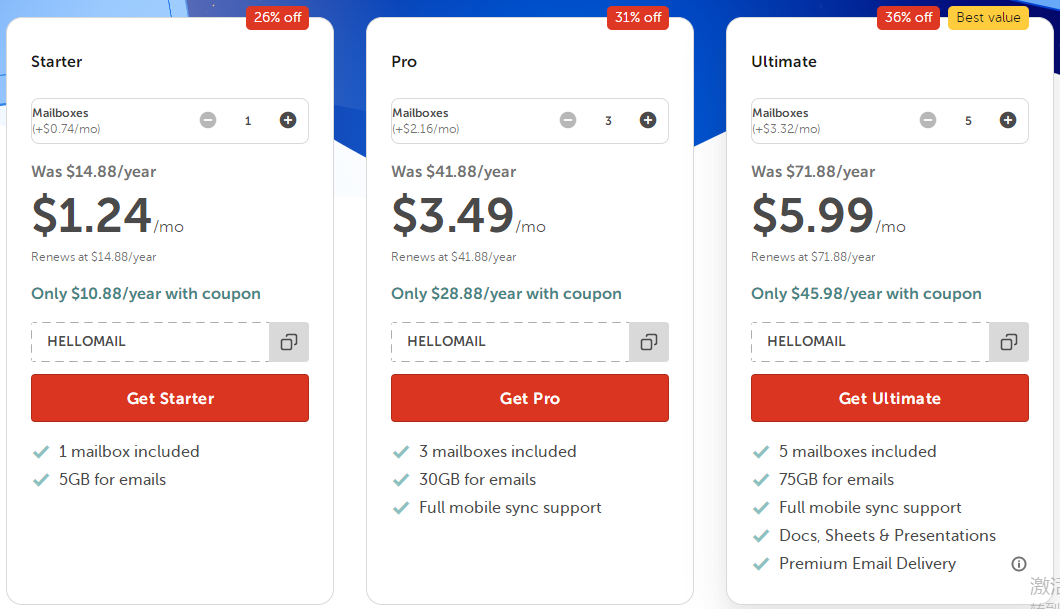Decrease Starter plan mailbox count

[208, 120]
